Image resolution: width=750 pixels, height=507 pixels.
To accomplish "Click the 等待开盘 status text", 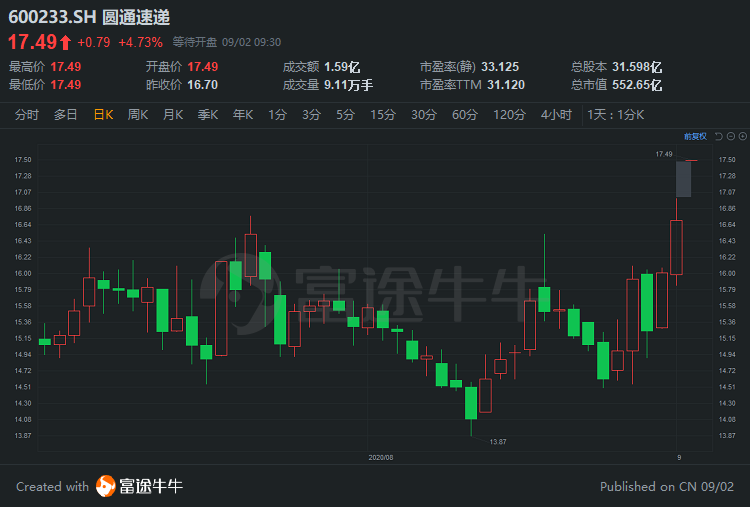I will (x=195, y=42).
